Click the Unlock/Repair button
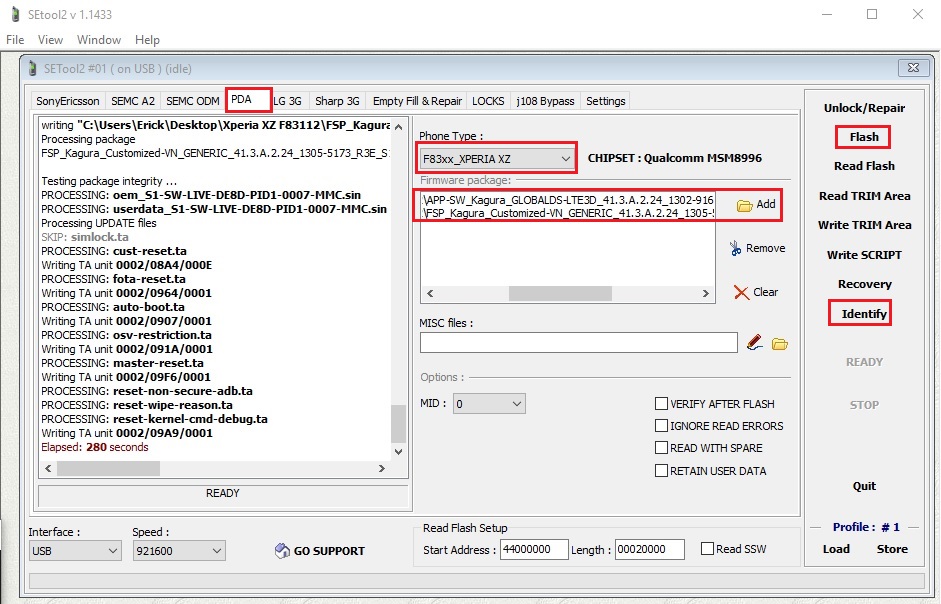This screenshot has height=604, width=941. 864,108
